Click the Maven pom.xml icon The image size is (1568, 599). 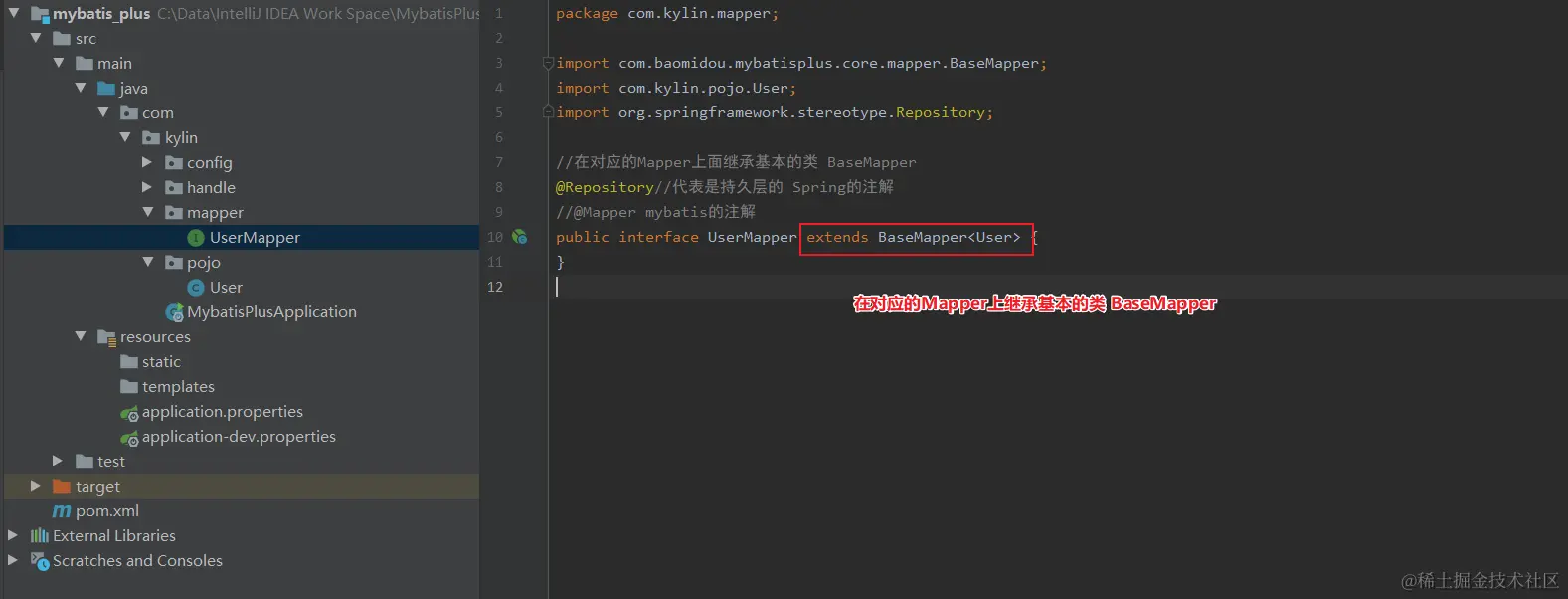(x=62, y=511)
